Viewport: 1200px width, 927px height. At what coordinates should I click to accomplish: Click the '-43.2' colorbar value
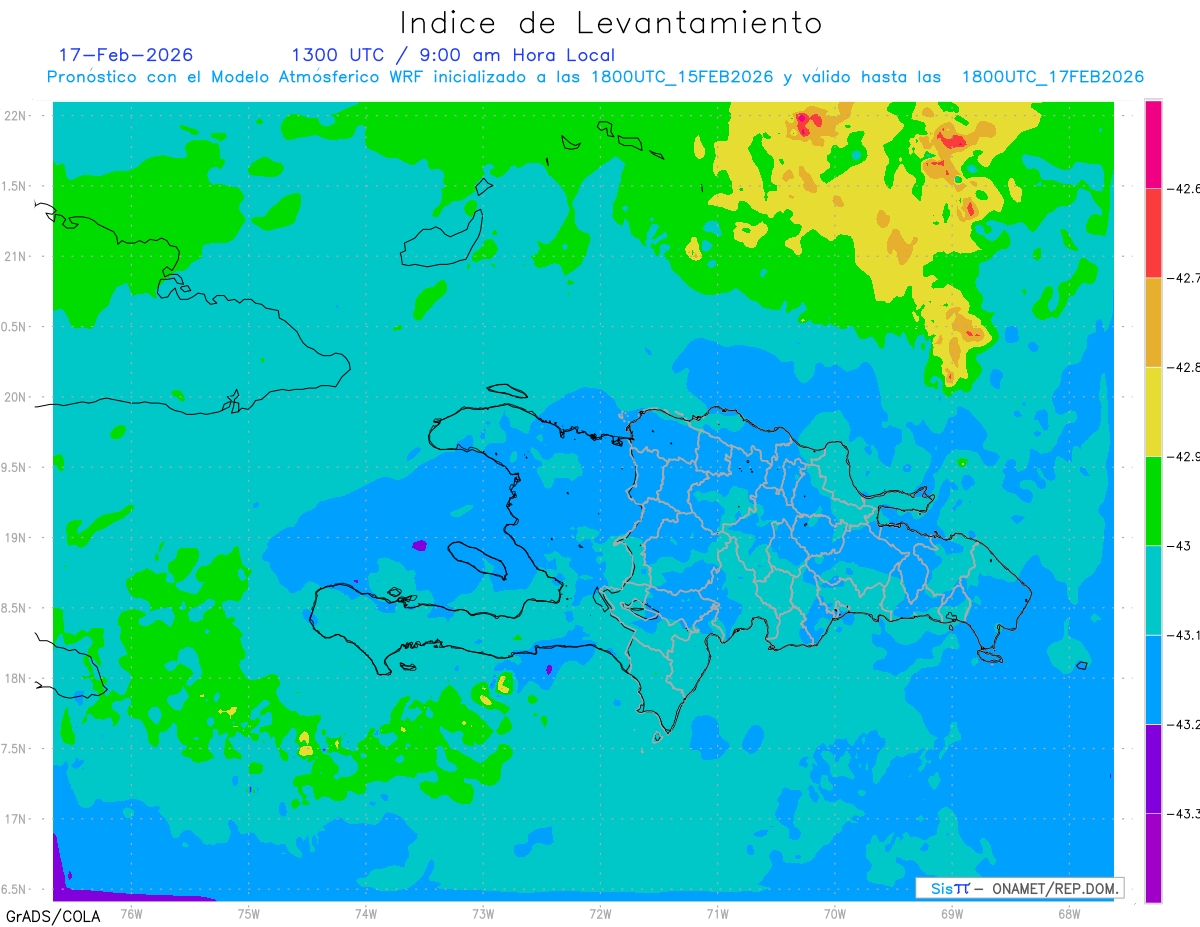click(1182, 724)
